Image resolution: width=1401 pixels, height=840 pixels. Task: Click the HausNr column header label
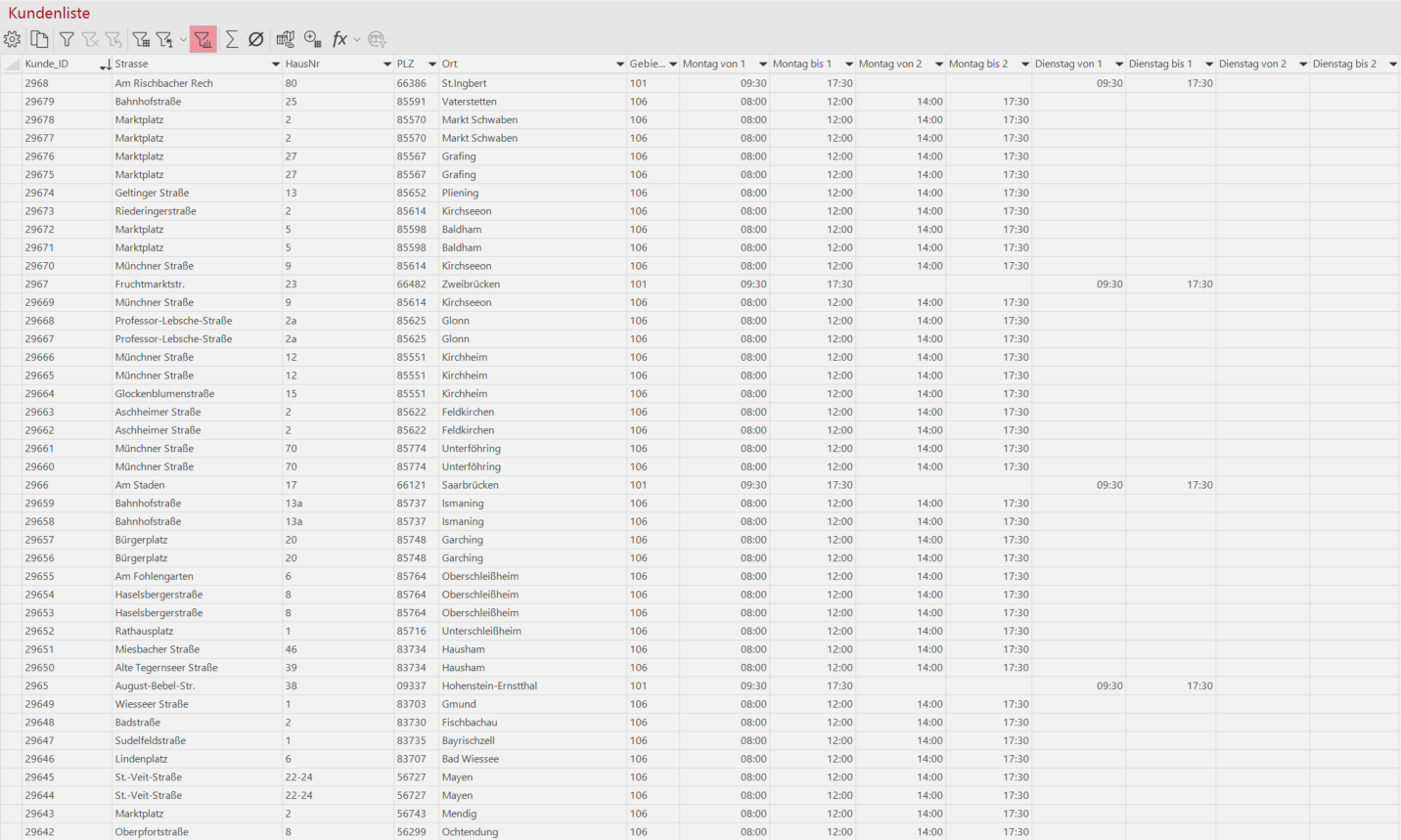click(302, 64)
